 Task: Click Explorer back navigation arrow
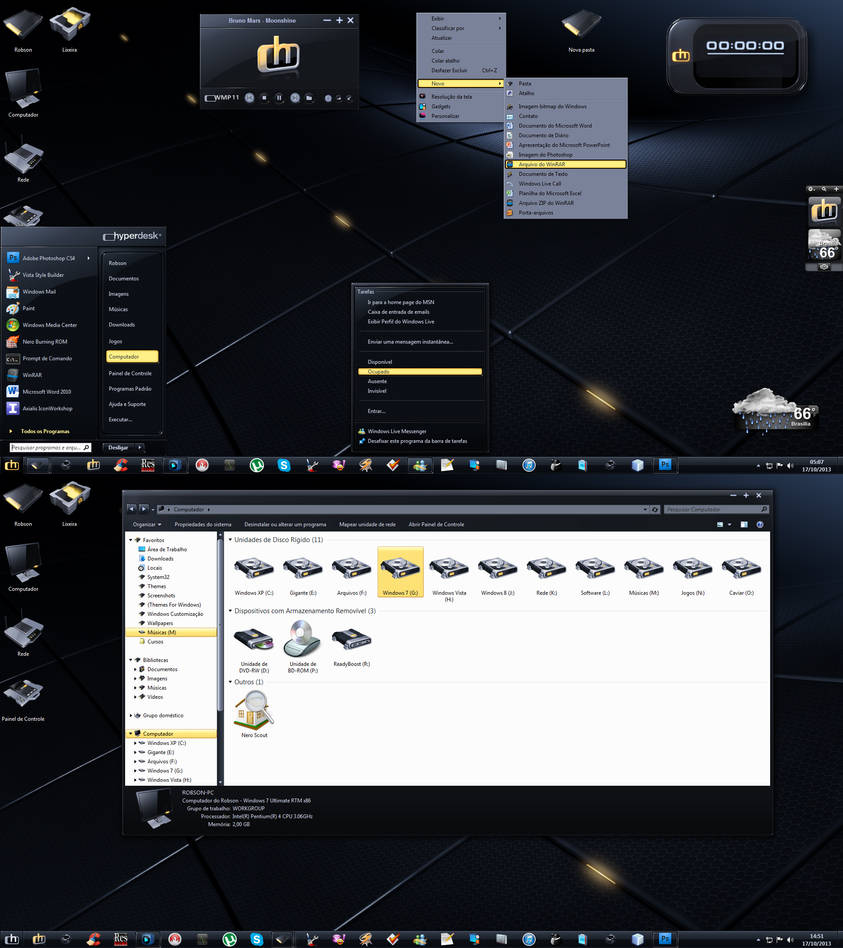click(x=132, y=509)
